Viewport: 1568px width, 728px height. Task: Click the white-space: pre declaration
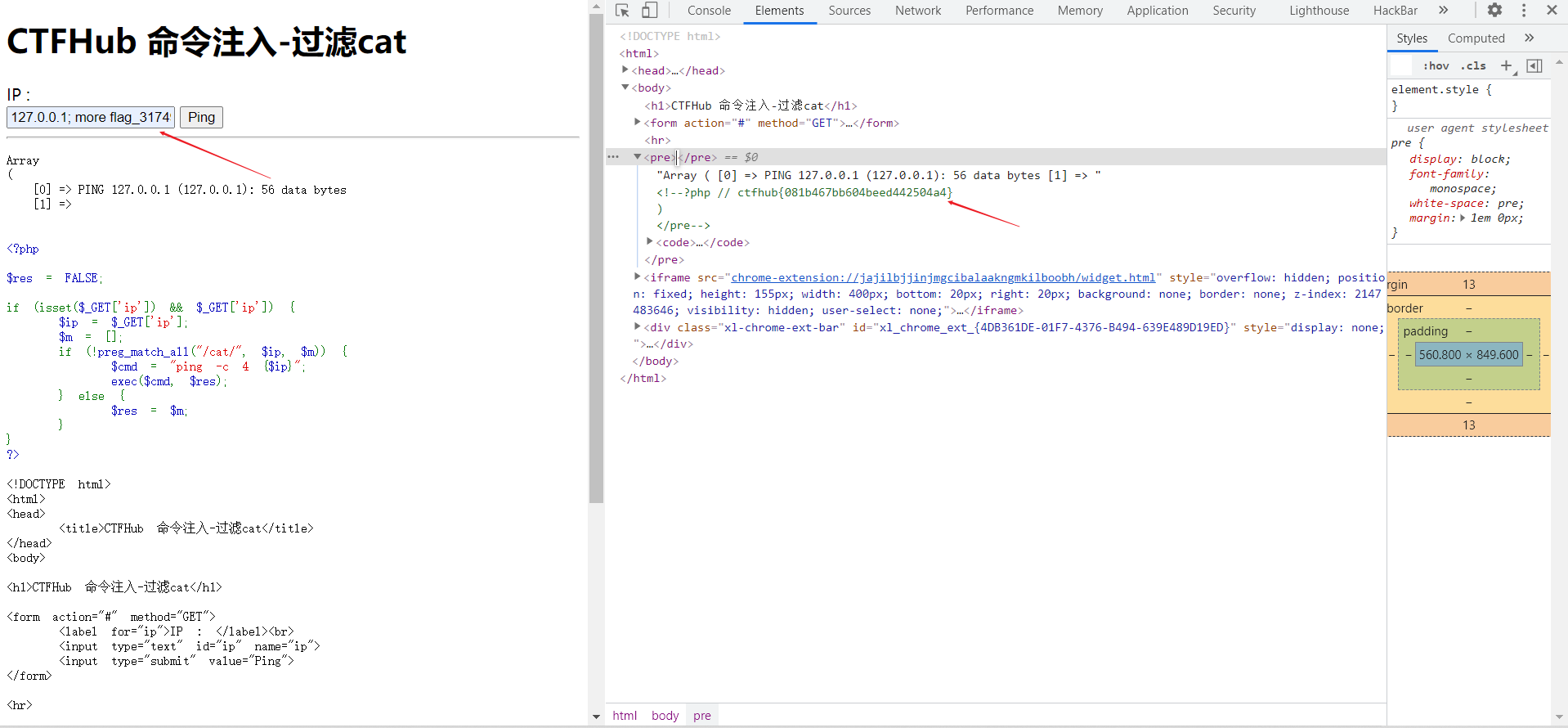(1467, 203)
